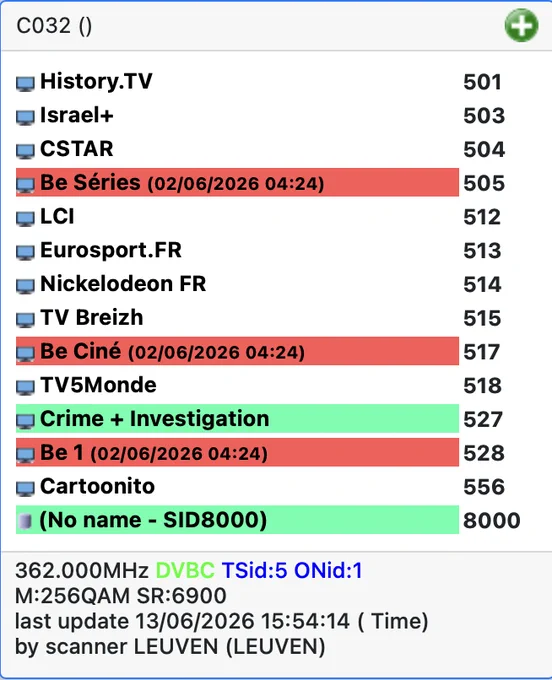
Task: Click the TV icon beside Cartoonito
Action: click(x=25, y=488)
